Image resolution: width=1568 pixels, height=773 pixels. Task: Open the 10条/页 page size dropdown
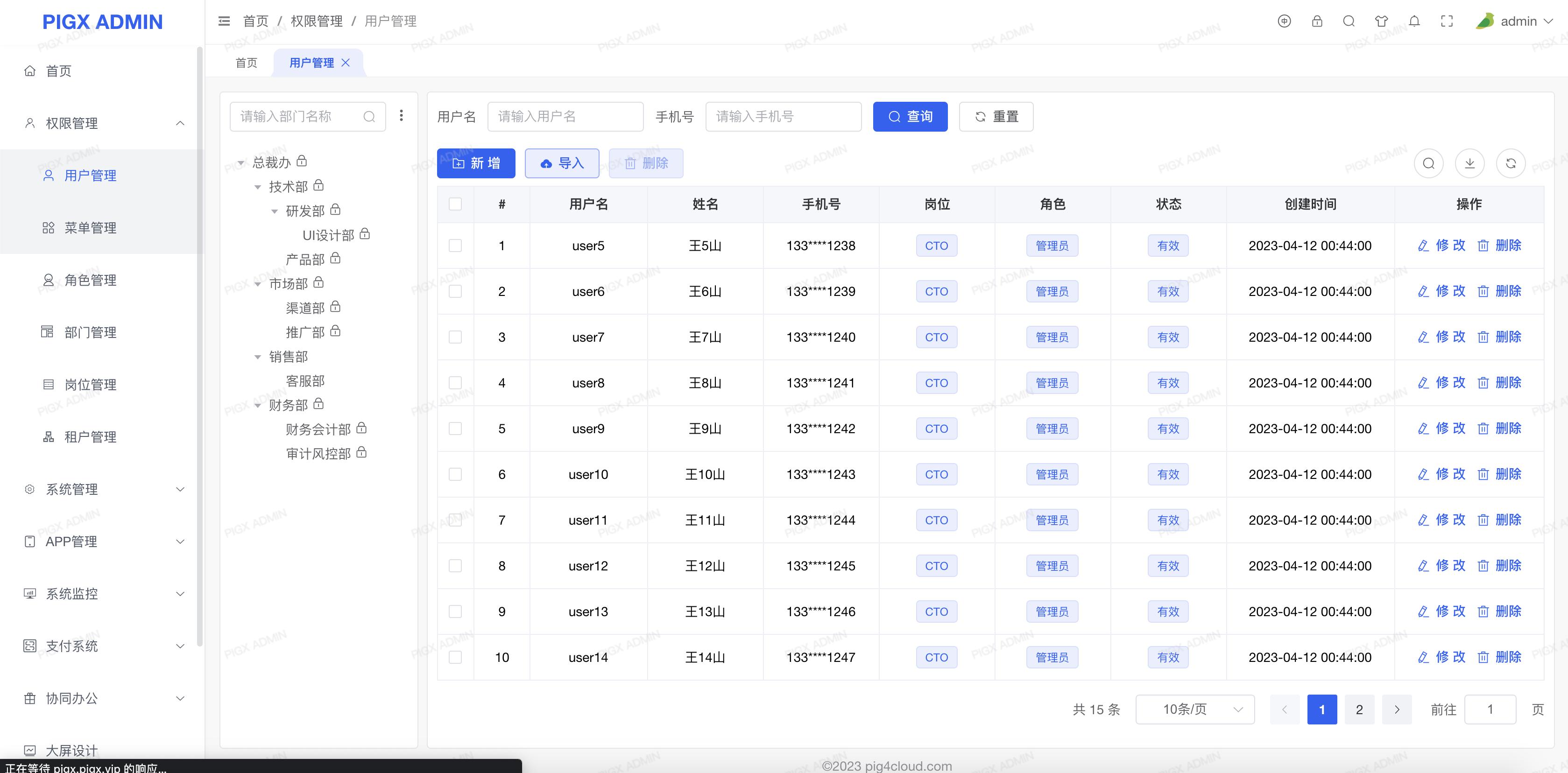[x=1194, y=709]
